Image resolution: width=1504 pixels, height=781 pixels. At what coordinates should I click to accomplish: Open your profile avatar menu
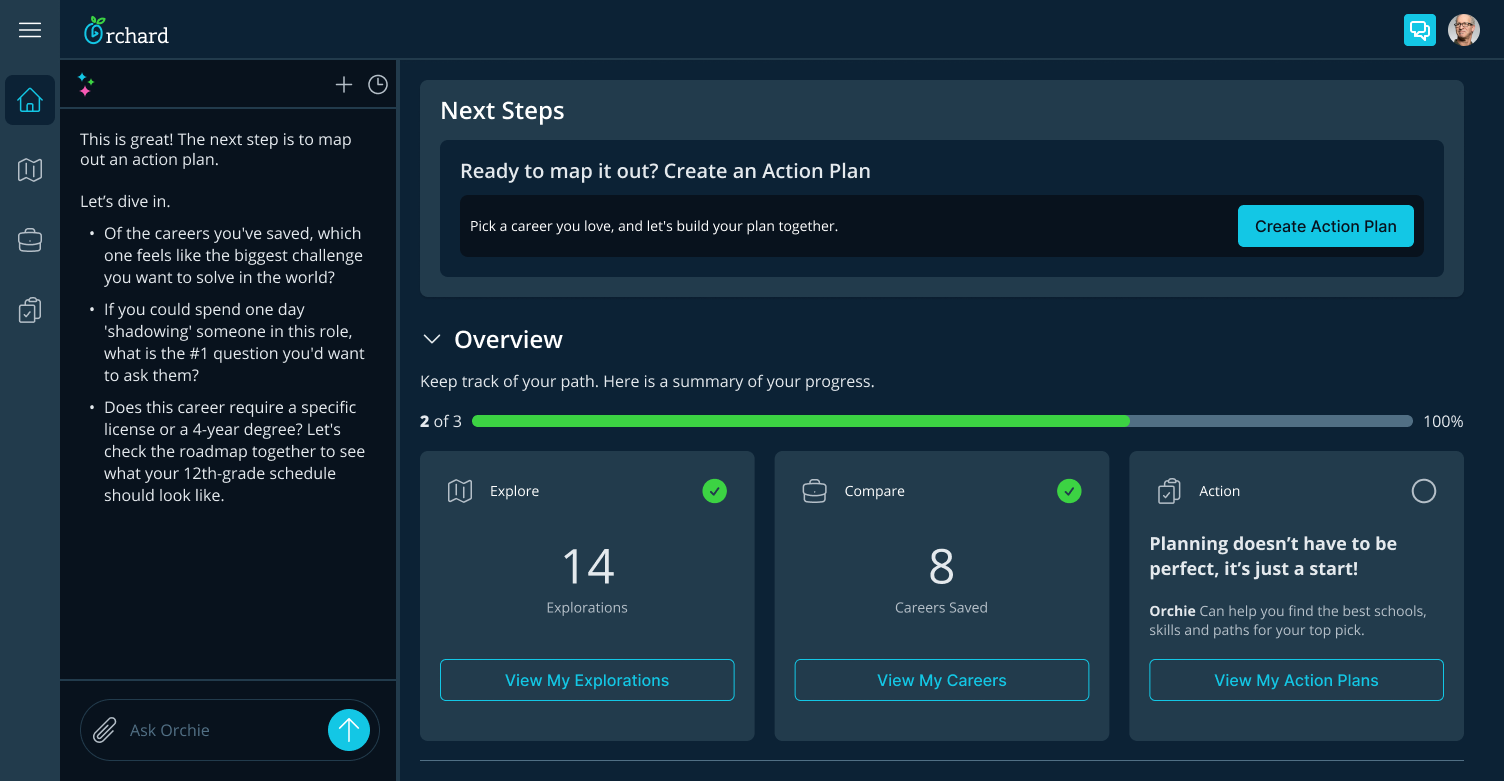(1464, 30)
